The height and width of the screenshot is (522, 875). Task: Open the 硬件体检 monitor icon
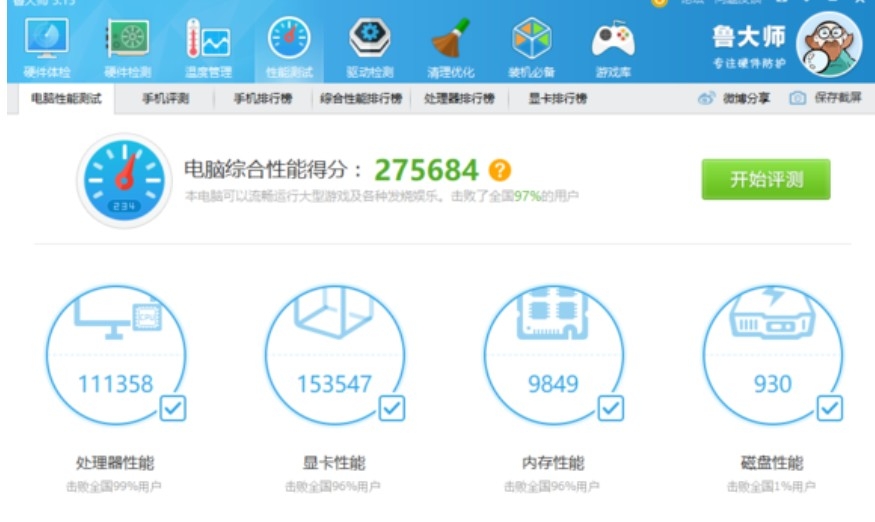(47, 39)
